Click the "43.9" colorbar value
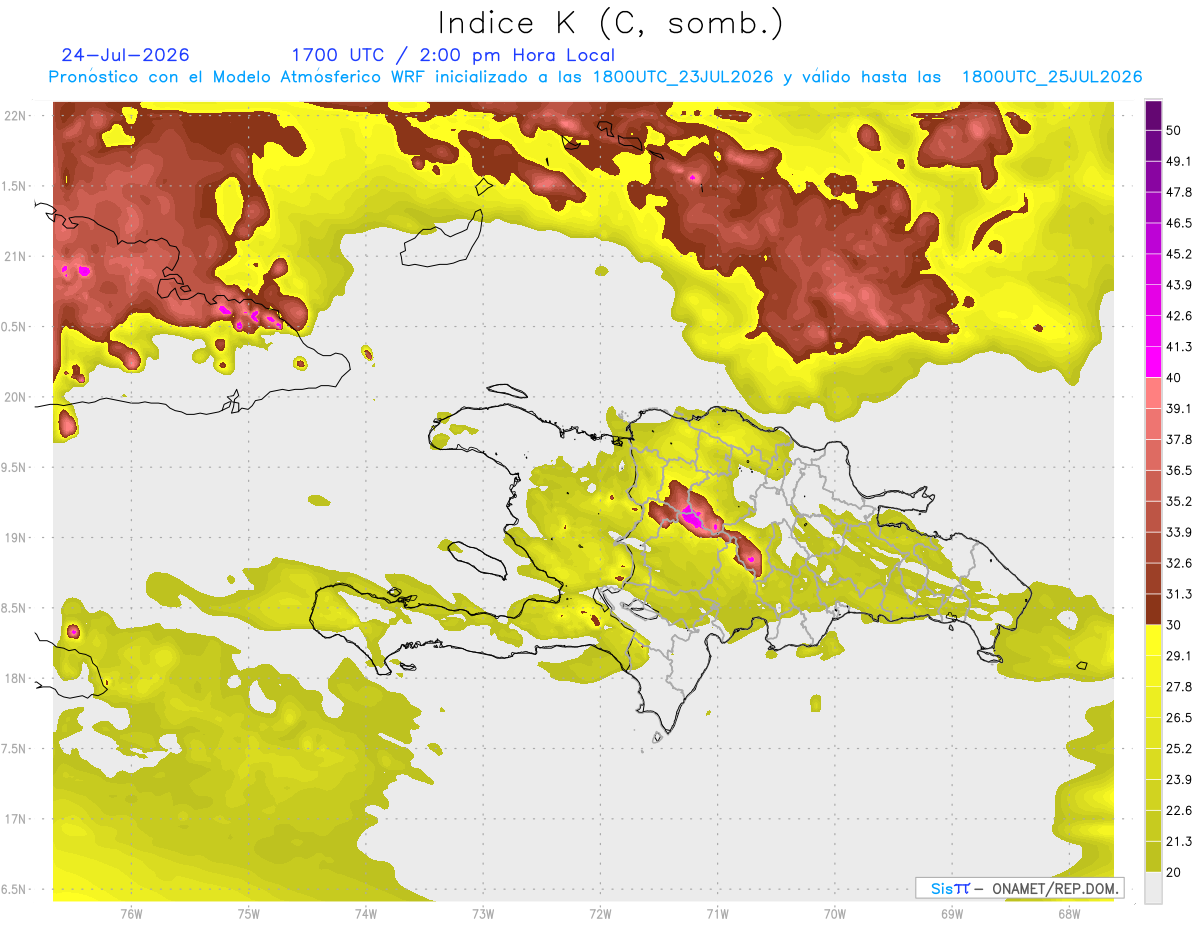The image size is (1200, 927). 1179,285
